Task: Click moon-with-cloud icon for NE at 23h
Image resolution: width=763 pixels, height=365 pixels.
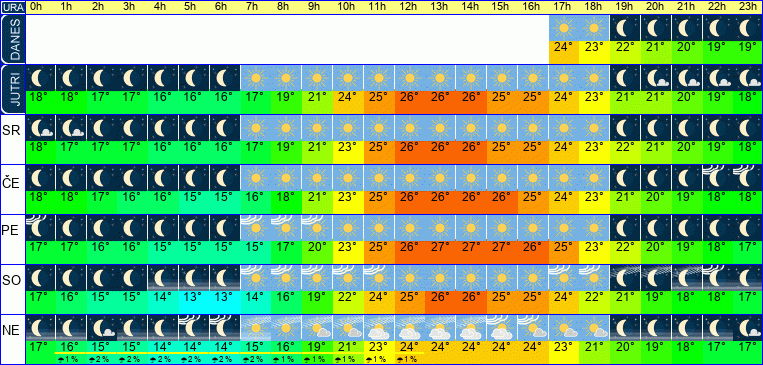Action: [x=748, y=328]
